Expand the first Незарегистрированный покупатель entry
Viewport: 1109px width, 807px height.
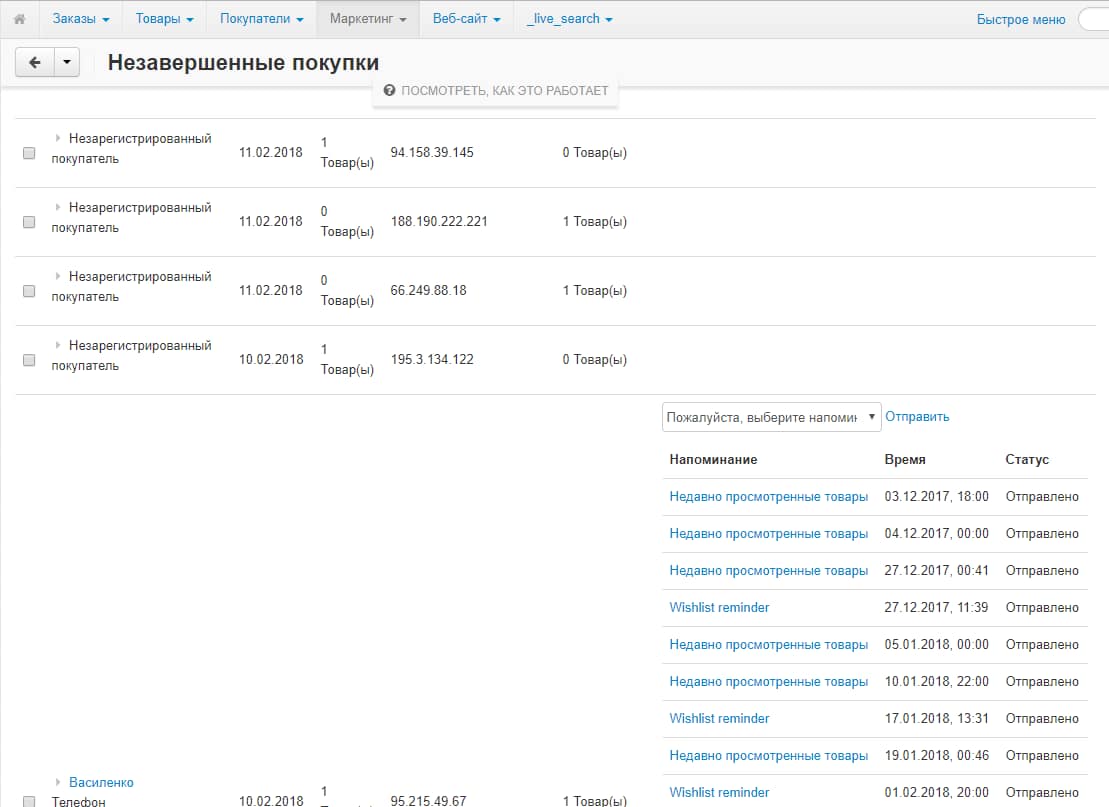point(57,138)
